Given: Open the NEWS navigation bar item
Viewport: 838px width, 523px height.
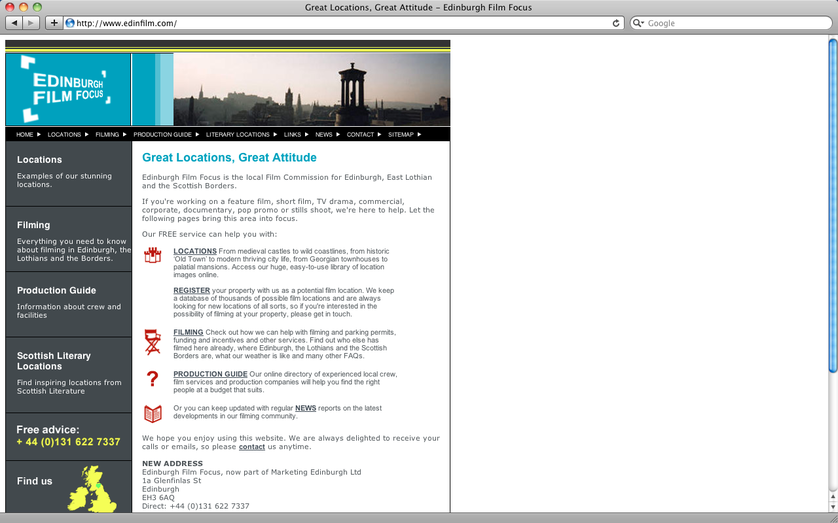Looking at the screenshot, I should pyautogui.click(x=323, y=135).
